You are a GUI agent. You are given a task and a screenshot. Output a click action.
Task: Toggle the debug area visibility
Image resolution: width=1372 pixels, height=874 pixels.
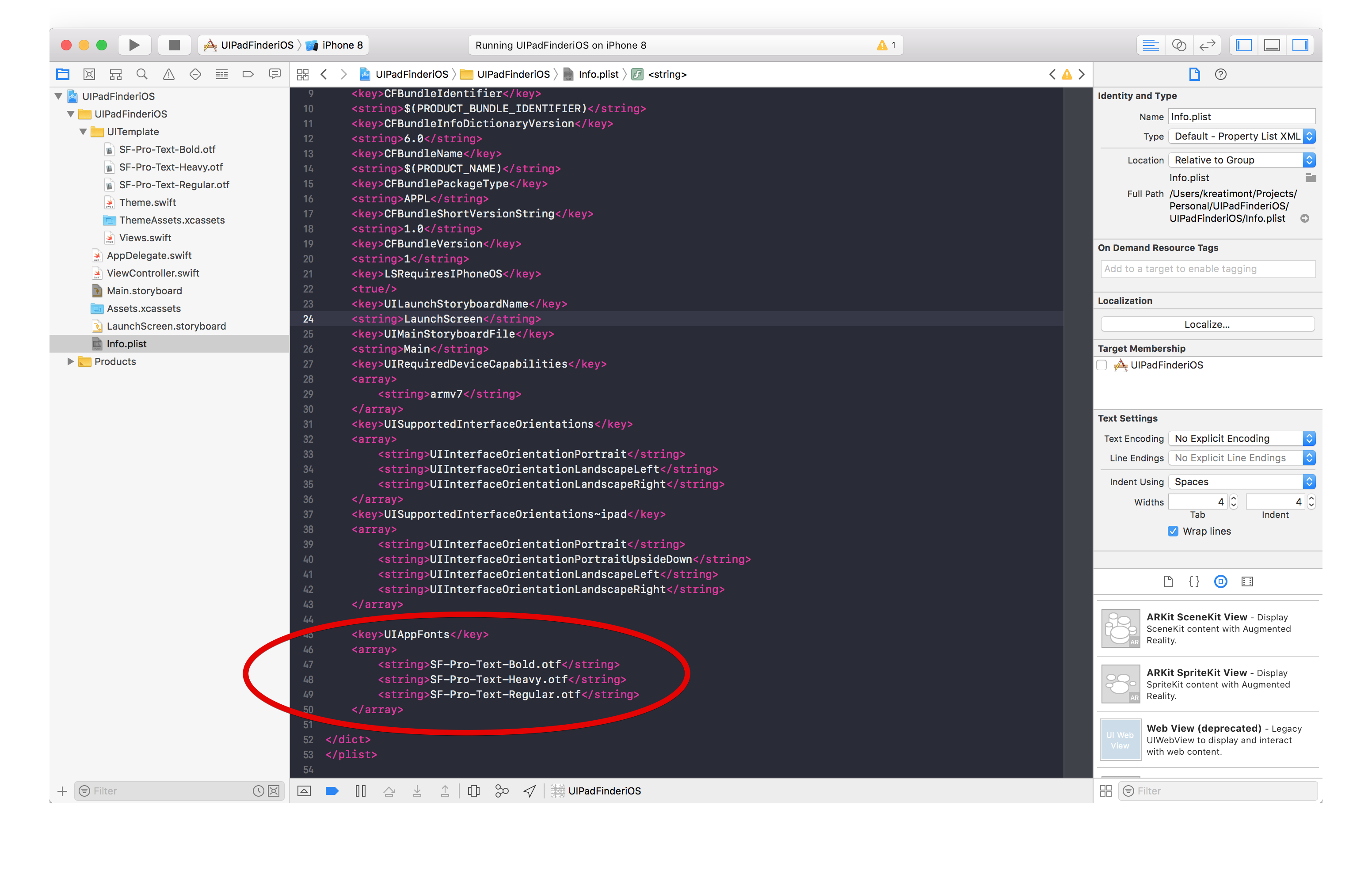coord(1272,45)
